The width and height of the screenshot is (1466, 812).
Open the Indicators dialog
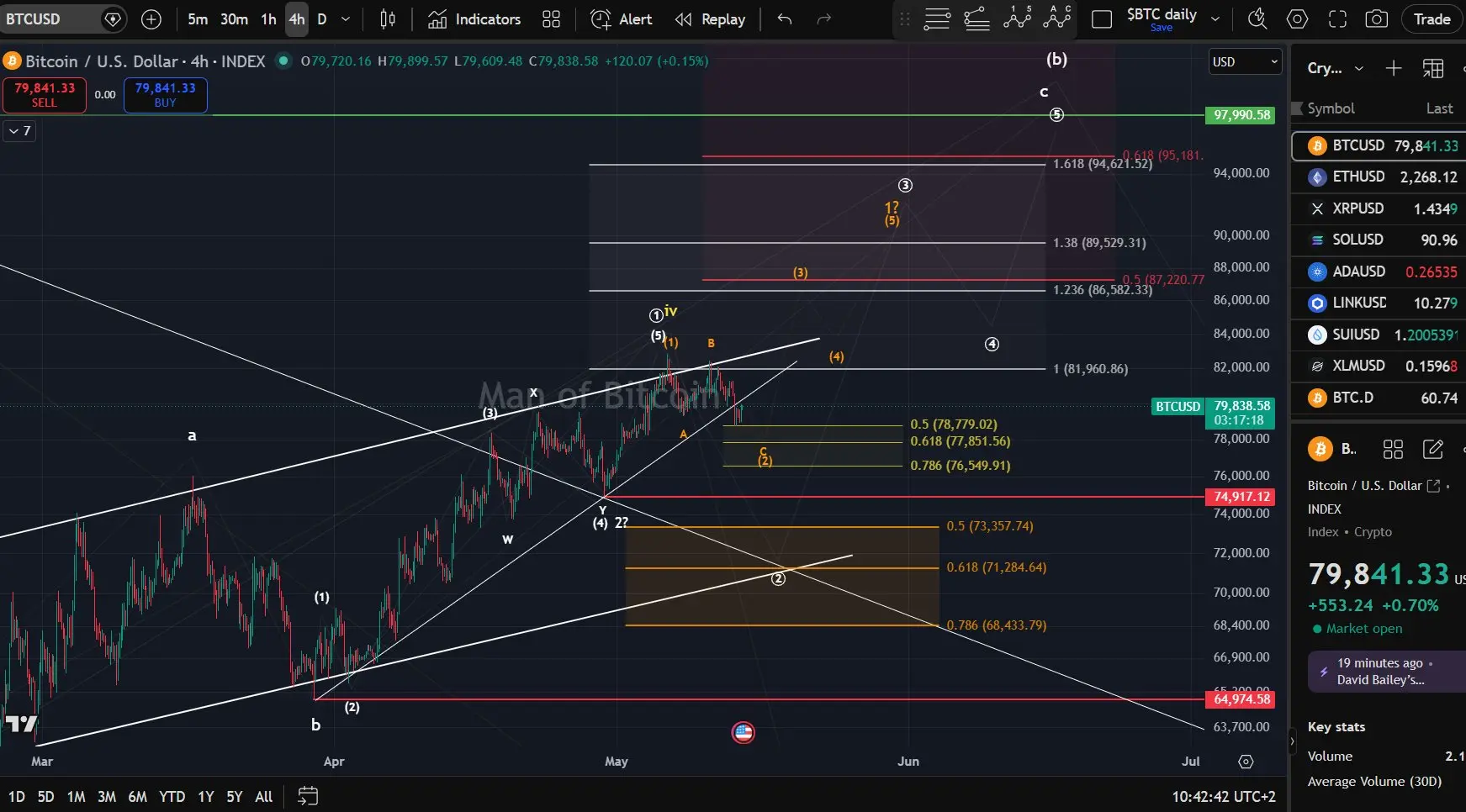point(474,18)
